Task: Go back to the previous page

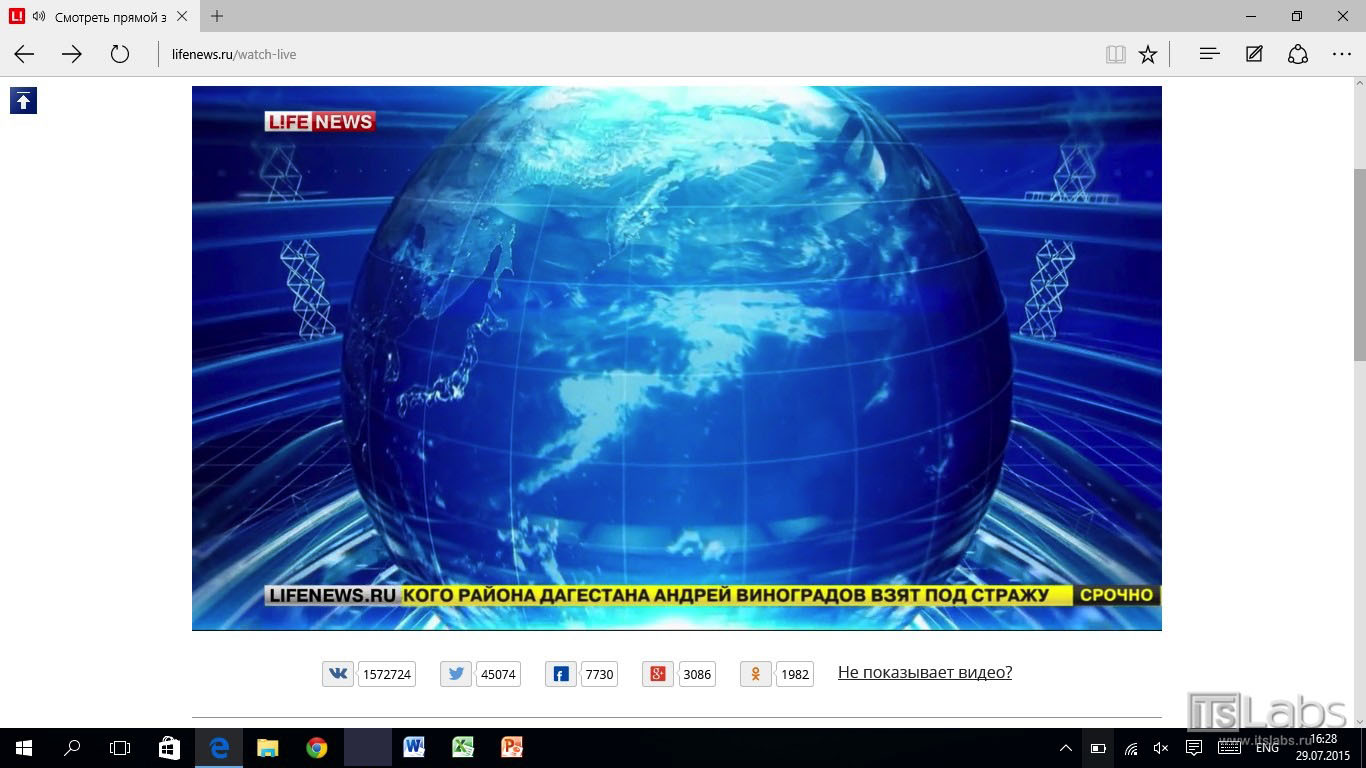Action: [x=24, y=54]
